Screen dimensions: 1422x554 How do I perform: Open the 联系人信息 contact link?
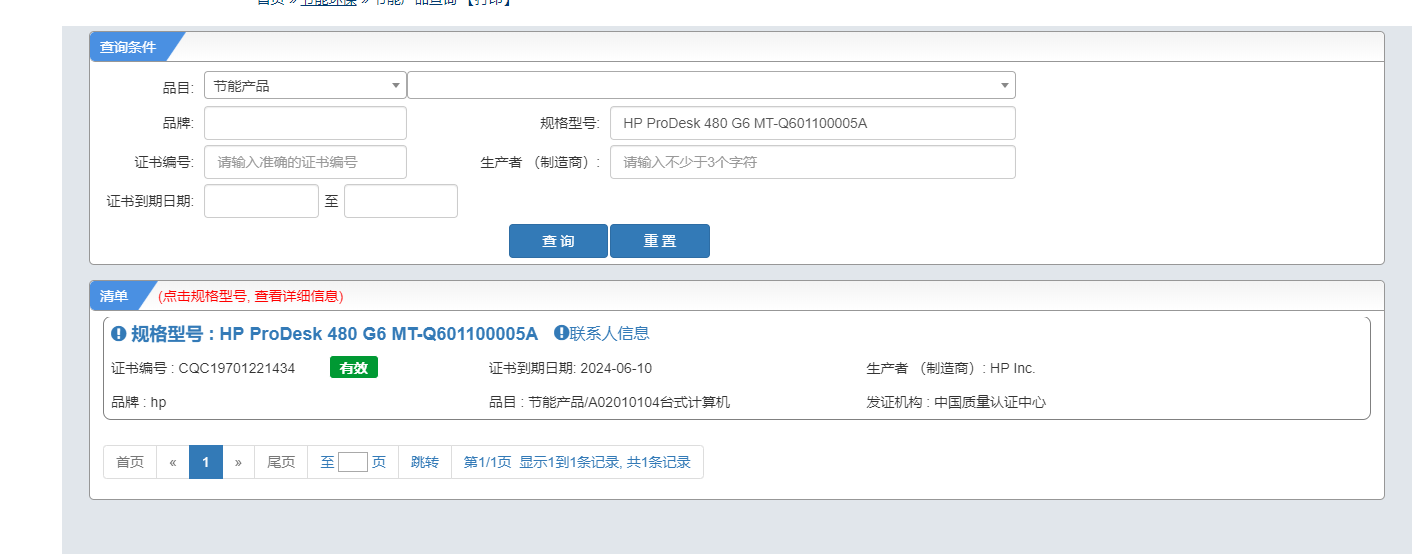[x=609, y=333]
